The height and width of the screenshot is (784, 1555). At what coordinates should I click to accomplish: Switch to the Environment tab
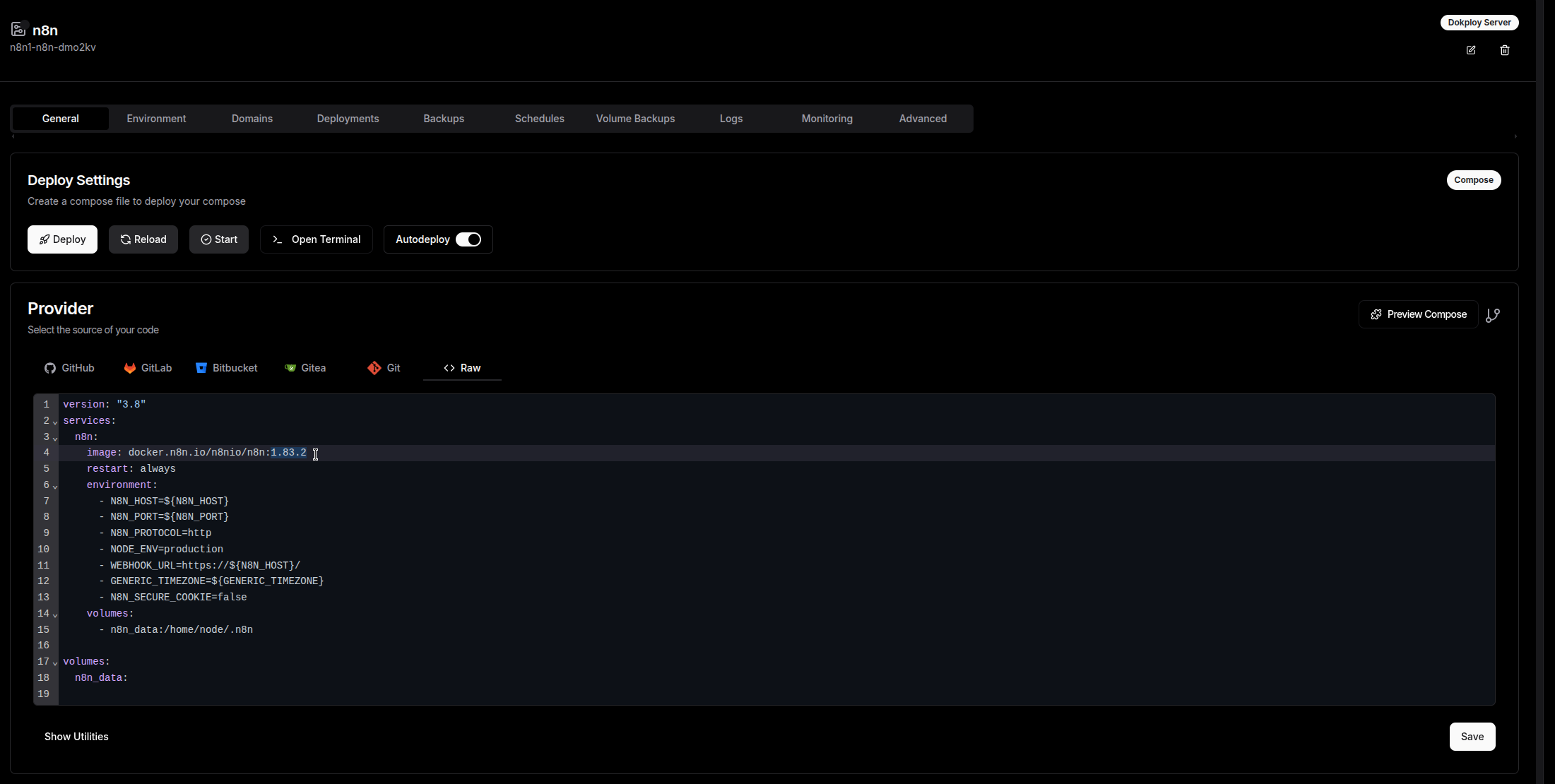coord(156,119)
